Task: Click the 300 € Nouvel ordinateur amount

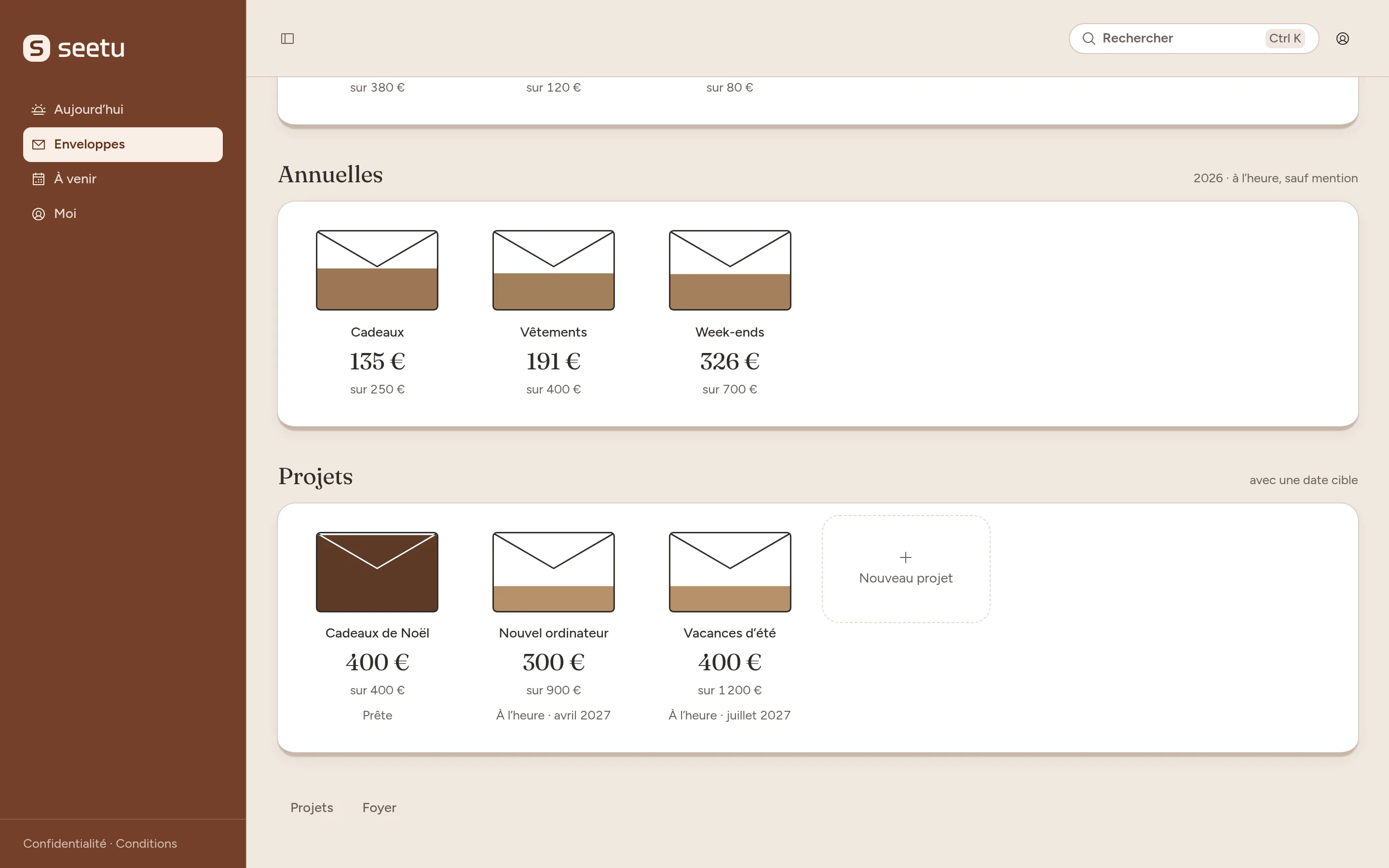Action: click(553, 663)
